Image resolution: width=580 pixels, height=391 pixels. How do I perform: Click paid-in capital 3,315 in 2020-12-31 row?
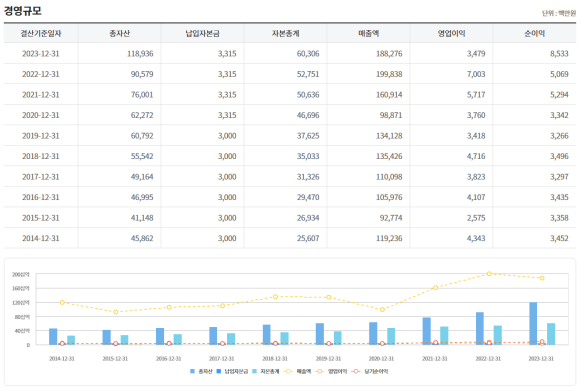[227, 115]
